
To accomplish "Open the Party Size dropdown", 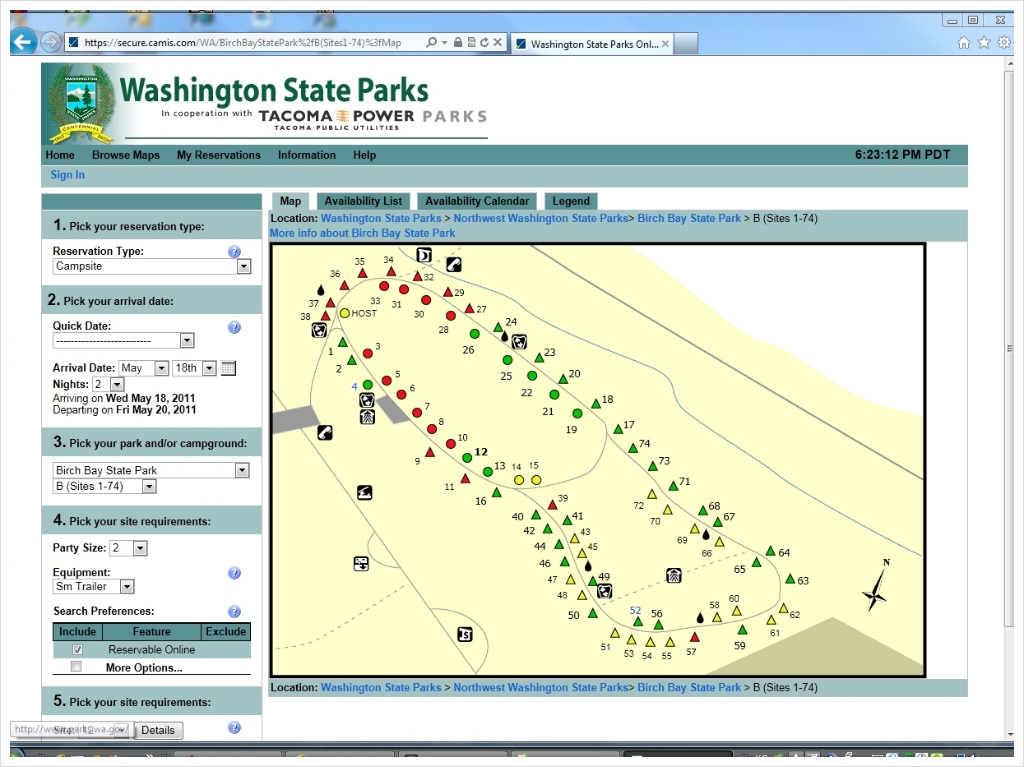I will 140,548.
